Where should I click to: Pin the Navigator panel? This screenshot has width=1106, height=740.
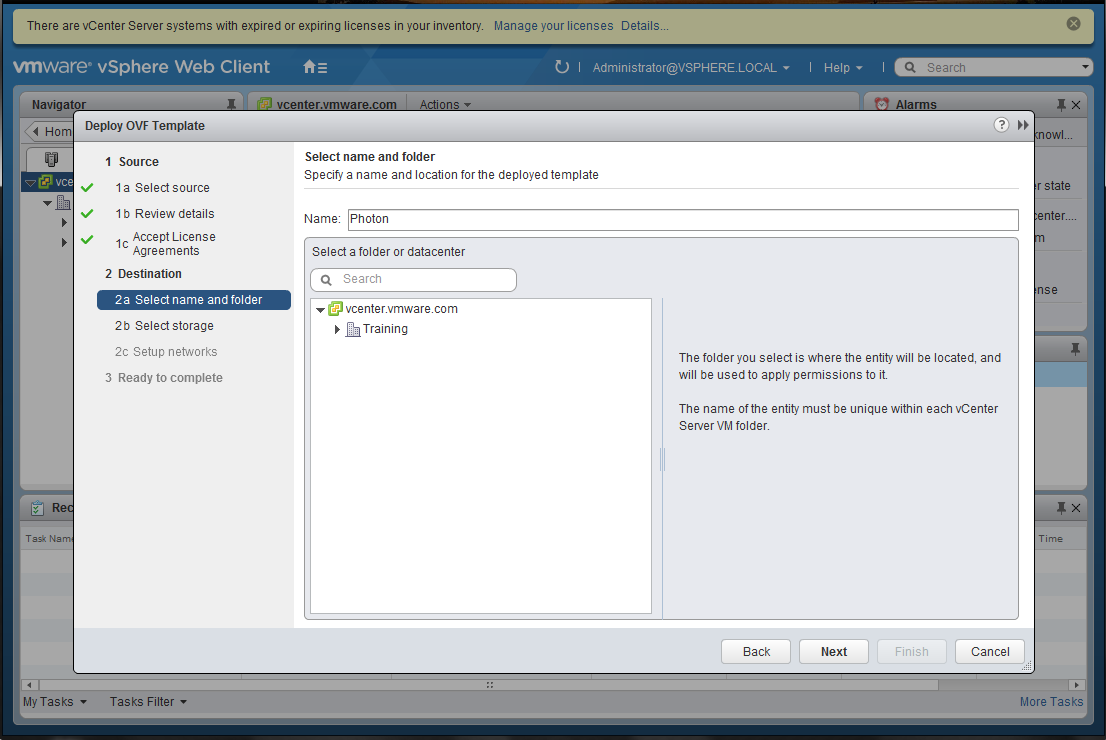click(x=231, y=104)
